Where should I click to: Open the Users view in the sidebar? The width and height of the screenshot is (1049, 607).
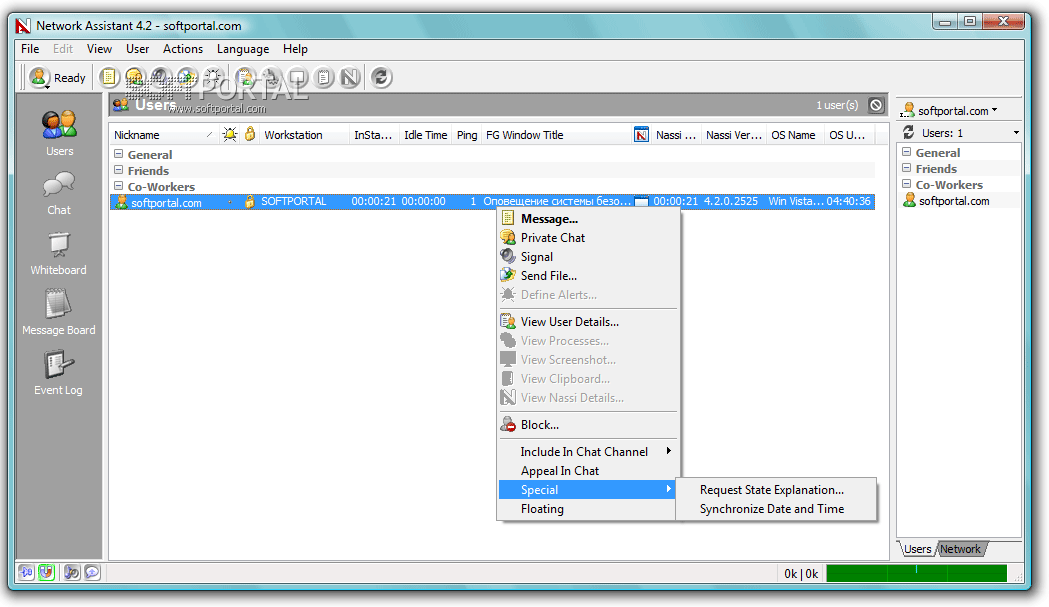point(60,133)
